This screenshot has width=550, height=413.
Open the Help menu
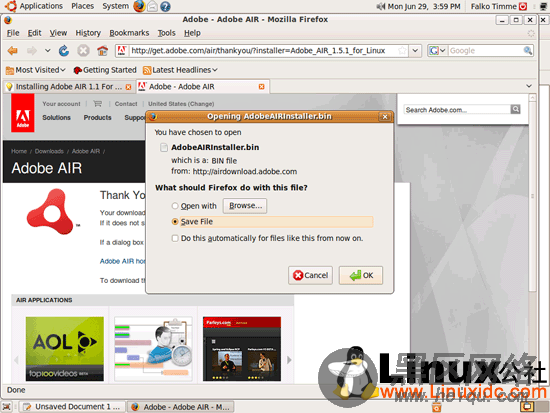[x=192, y=33]
